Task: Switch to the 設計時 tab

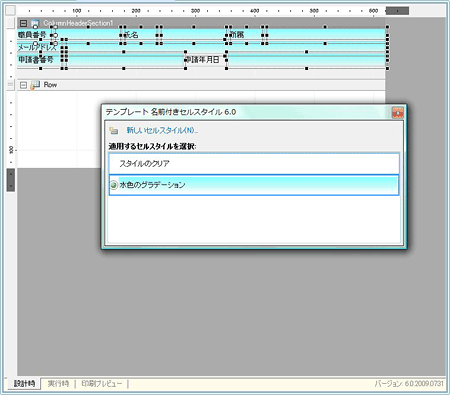Action: (24, 384)
